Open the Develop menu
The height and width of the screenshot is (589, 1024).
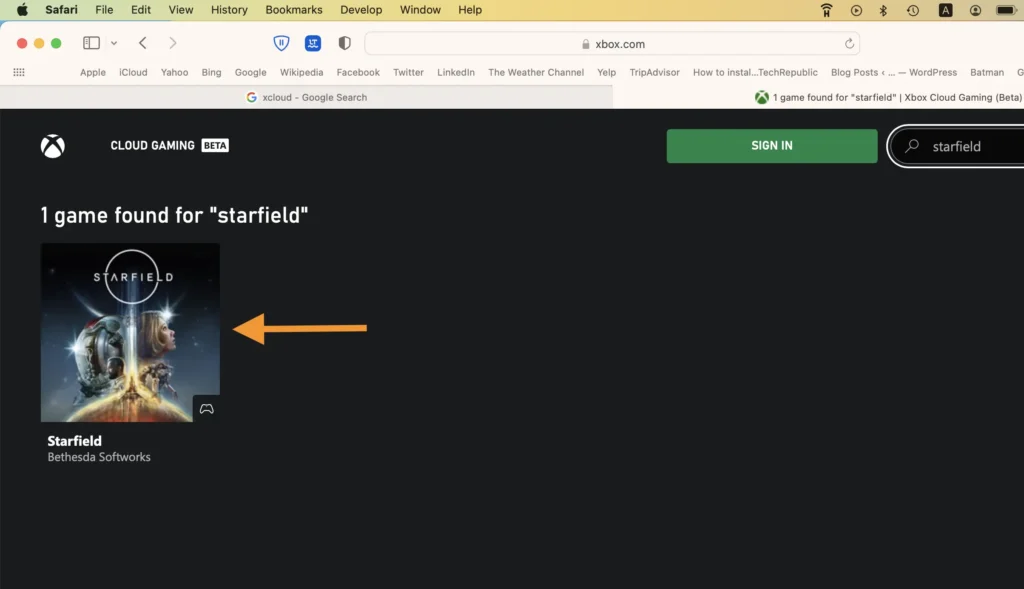tap(361, 10)
